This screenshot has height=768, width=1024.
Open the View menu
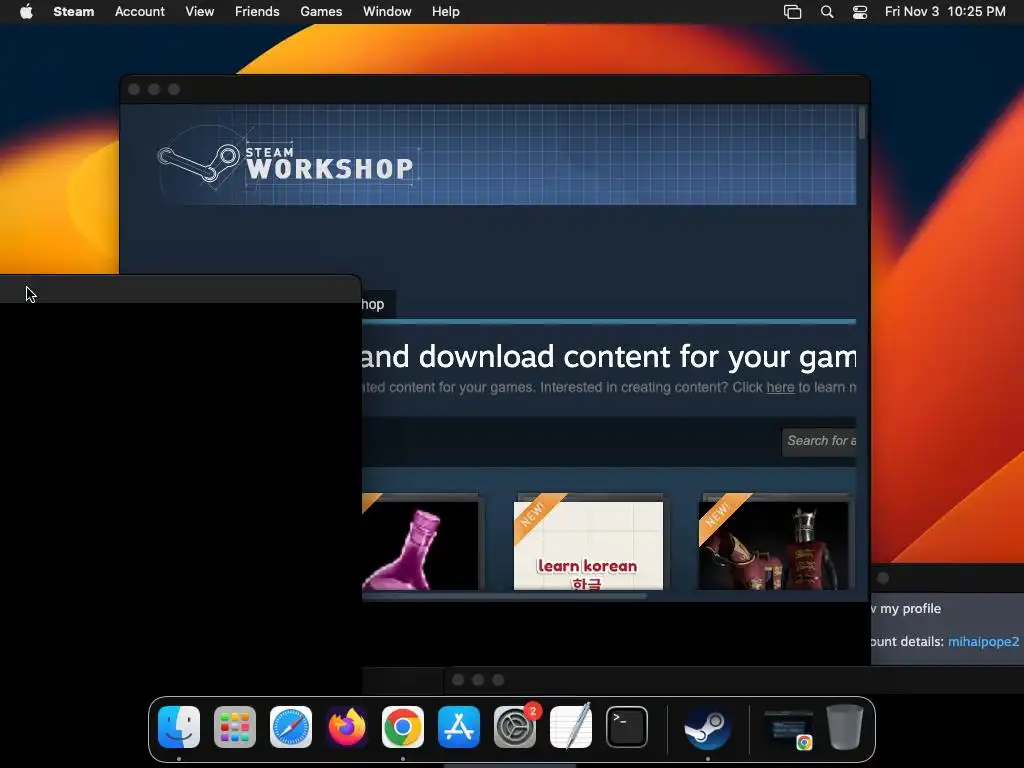(199, 11)
